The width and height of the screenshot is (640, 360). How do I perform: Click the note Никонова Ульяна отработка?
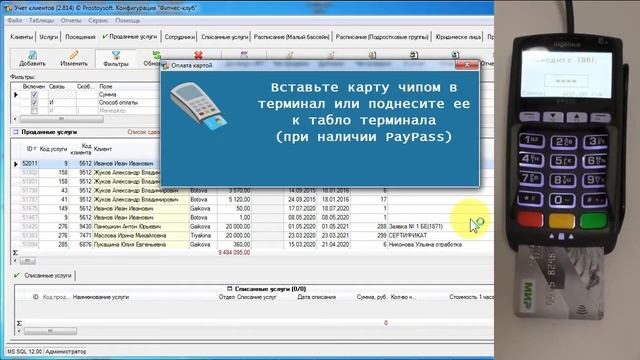425,244
